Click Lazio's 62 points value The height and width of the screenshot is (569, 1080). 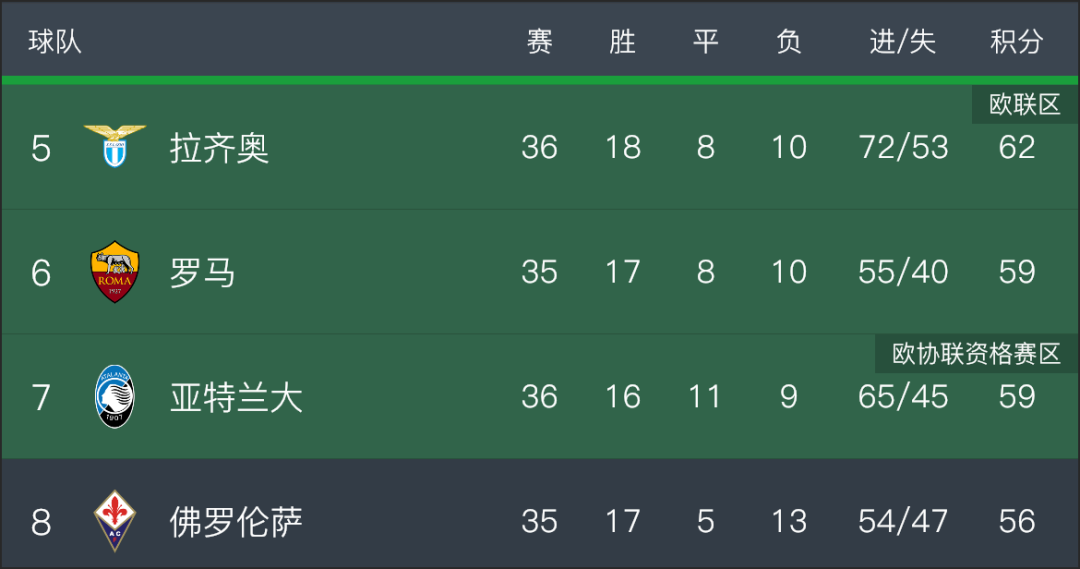click(x=1017, y=147)
